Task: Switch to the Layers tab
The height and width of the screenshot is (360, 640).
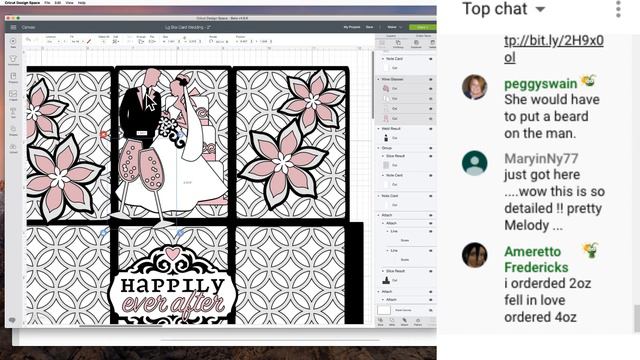Action: pos(391,36)
